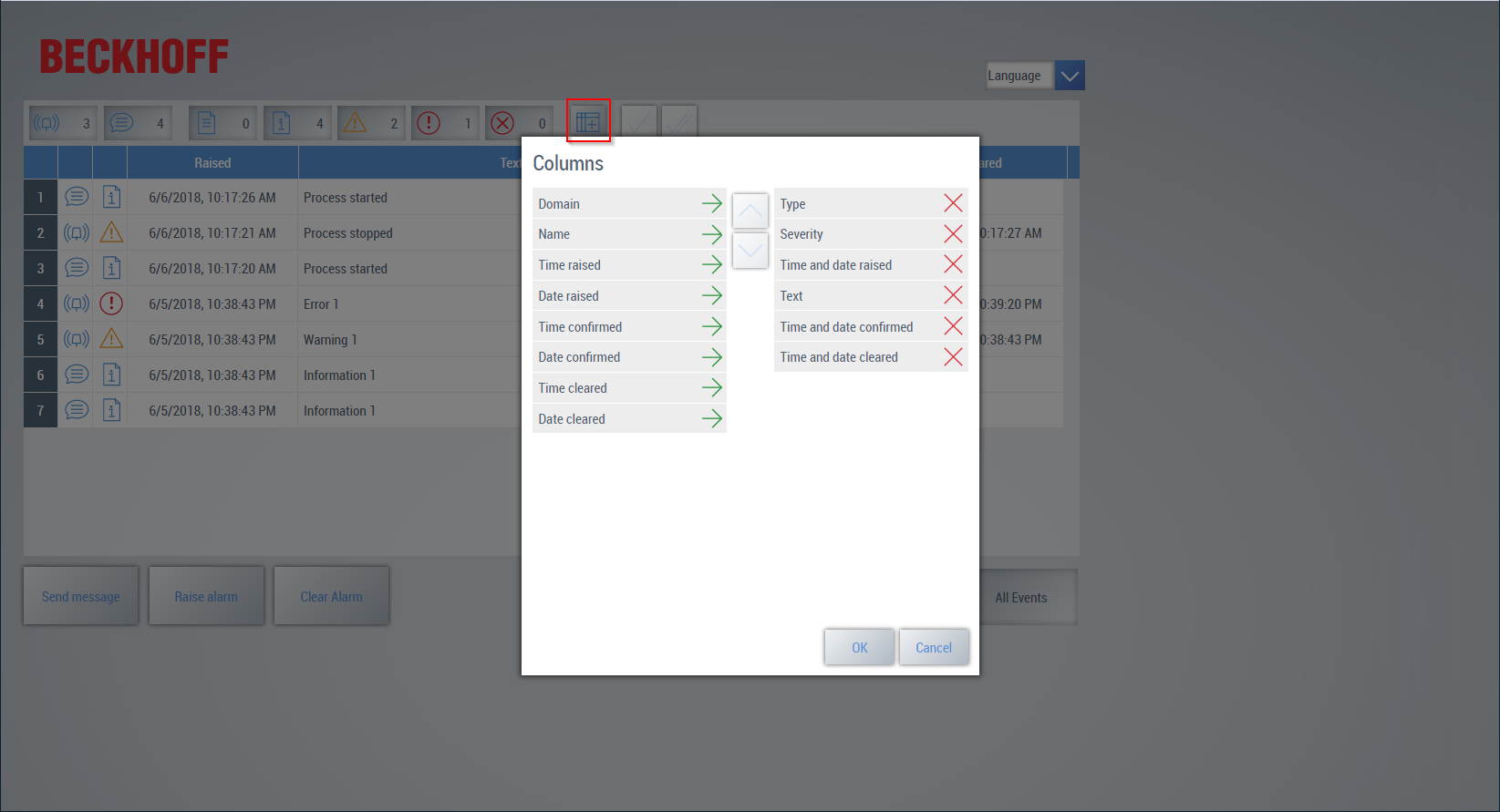Remove Time and date confirmed column
The height and width of the screenshot is (812, 1500).
953,326
